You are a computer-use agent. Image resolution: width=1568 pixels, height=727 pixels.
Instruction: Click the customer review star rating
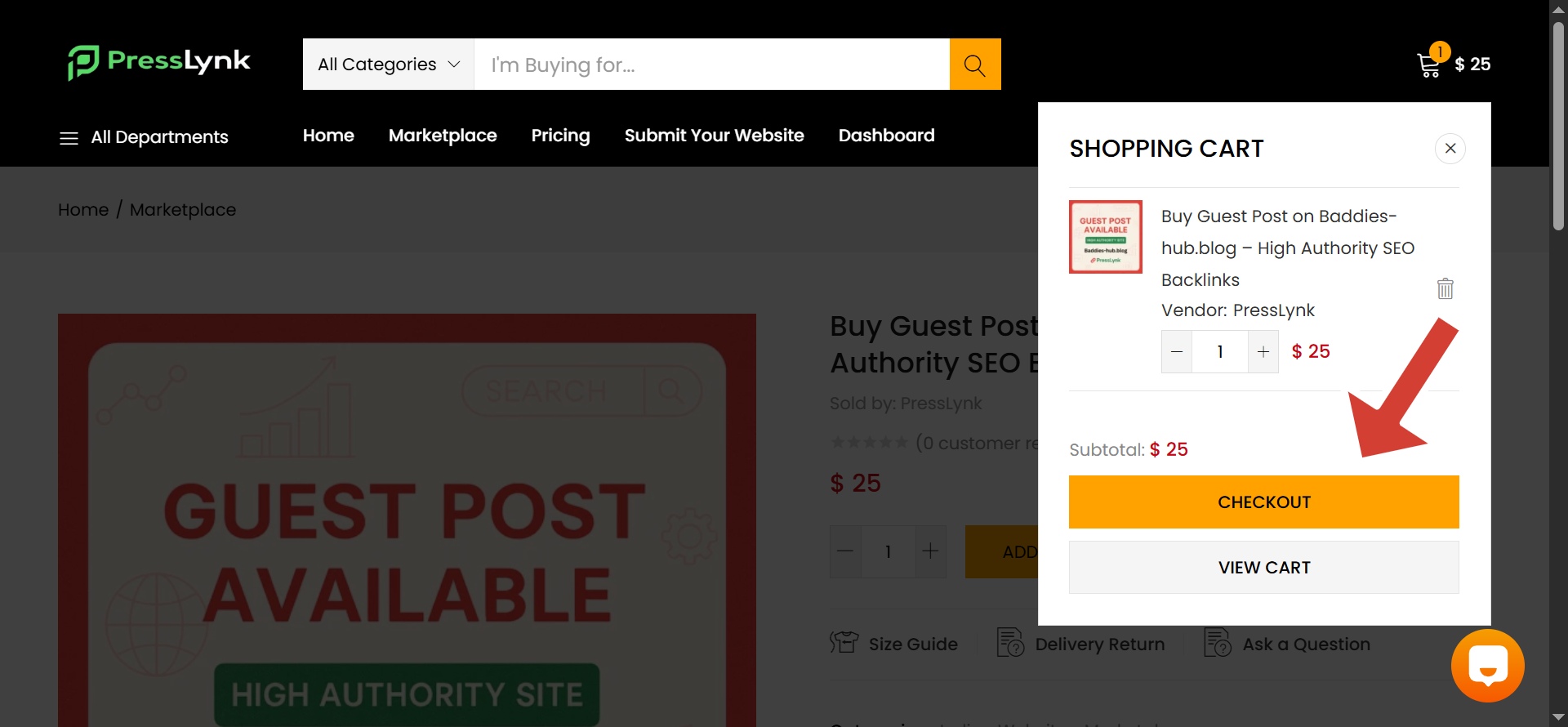[869, 443]
